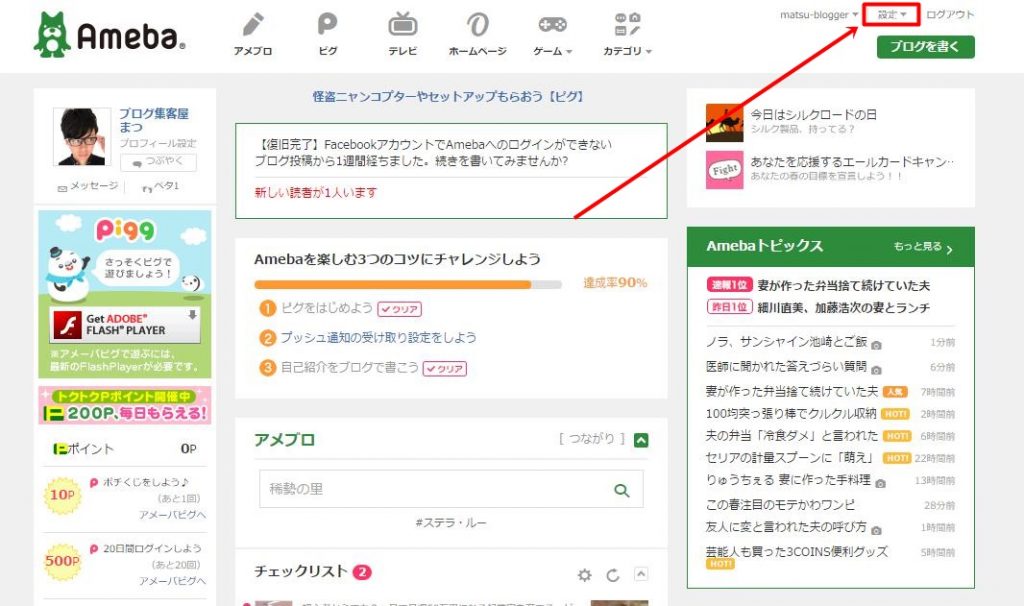This screenshot has width=1024, height=606.
Task: Open 100均突っ張り棒でクルクル収納 topic
Action: (791, 413)
